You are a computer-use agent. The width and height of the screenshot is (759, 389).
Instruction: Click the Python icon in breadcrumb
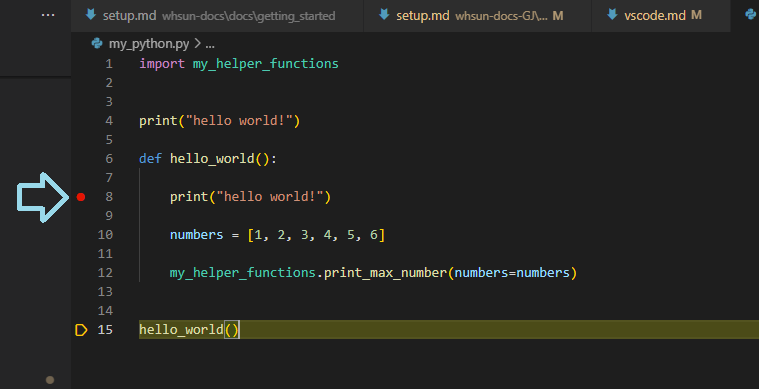point(97,44)
